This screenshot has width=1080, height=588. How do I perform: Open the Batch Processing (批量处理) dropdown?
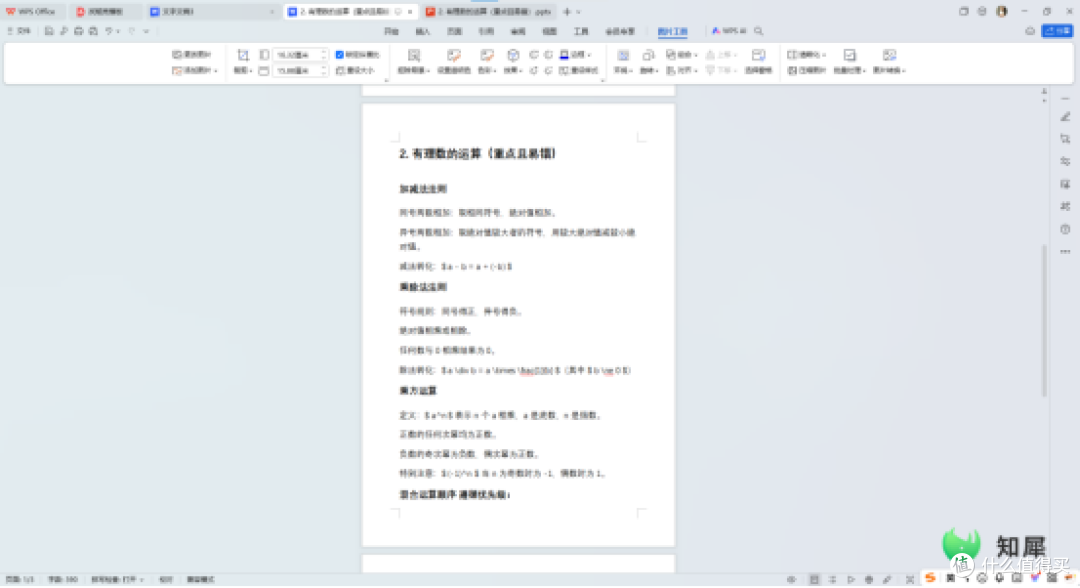coord(849,61)
